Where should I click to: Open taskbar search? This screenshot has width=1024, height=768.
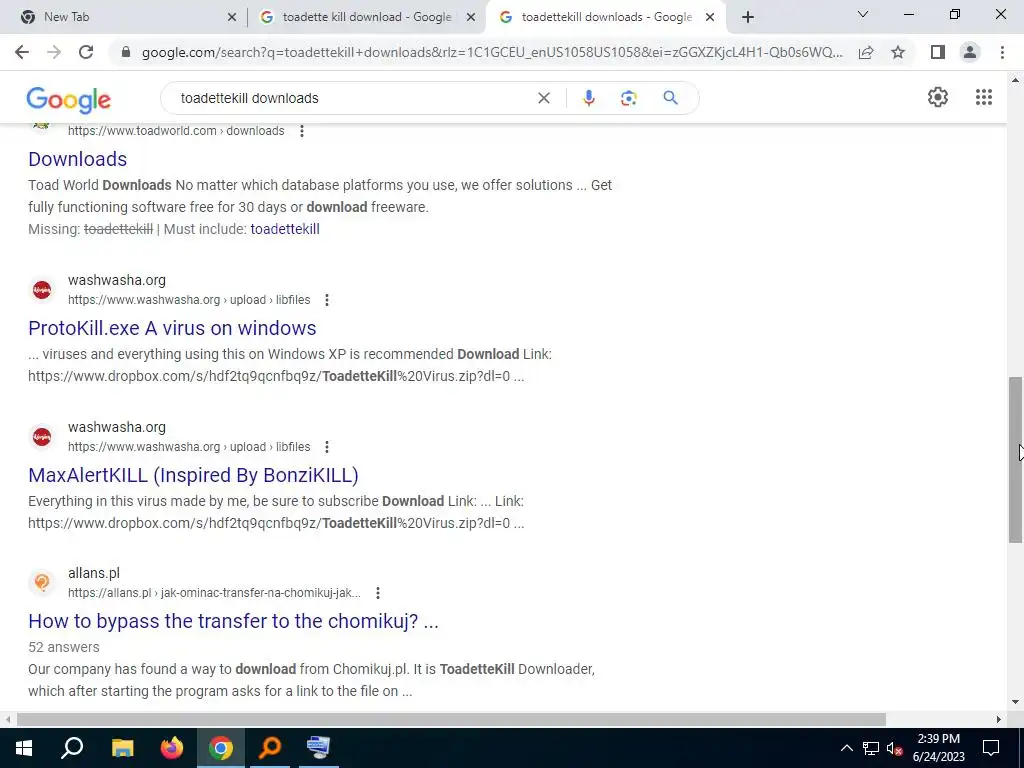[72, 748]
